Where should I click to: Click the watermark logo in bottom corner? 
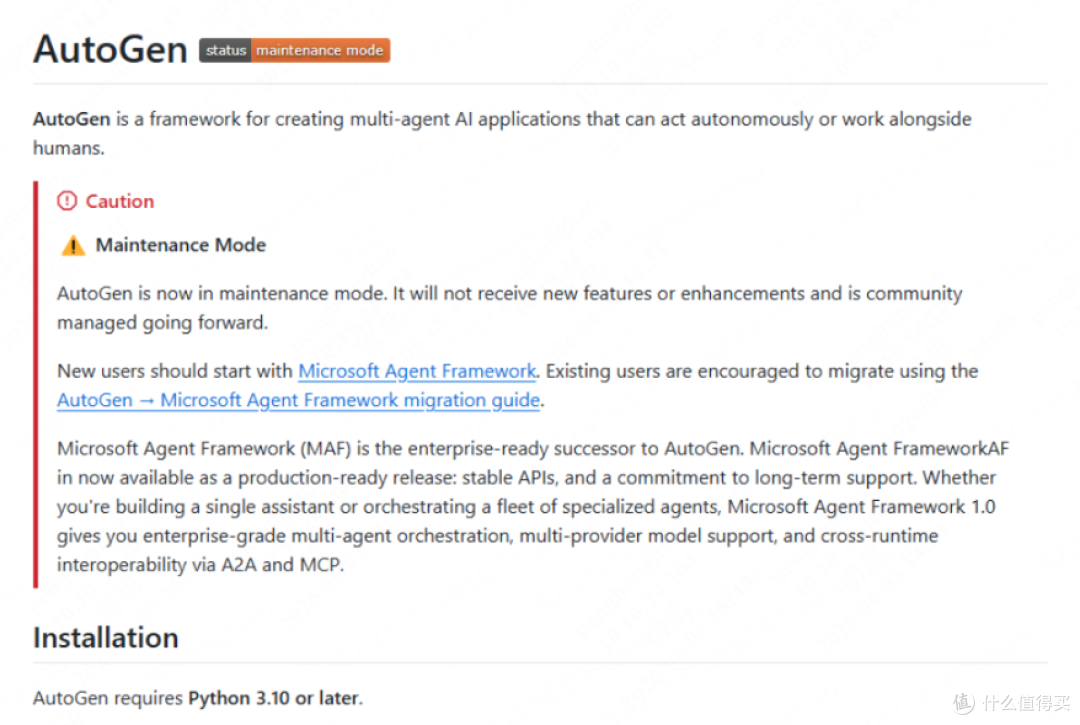pos(964,702)
